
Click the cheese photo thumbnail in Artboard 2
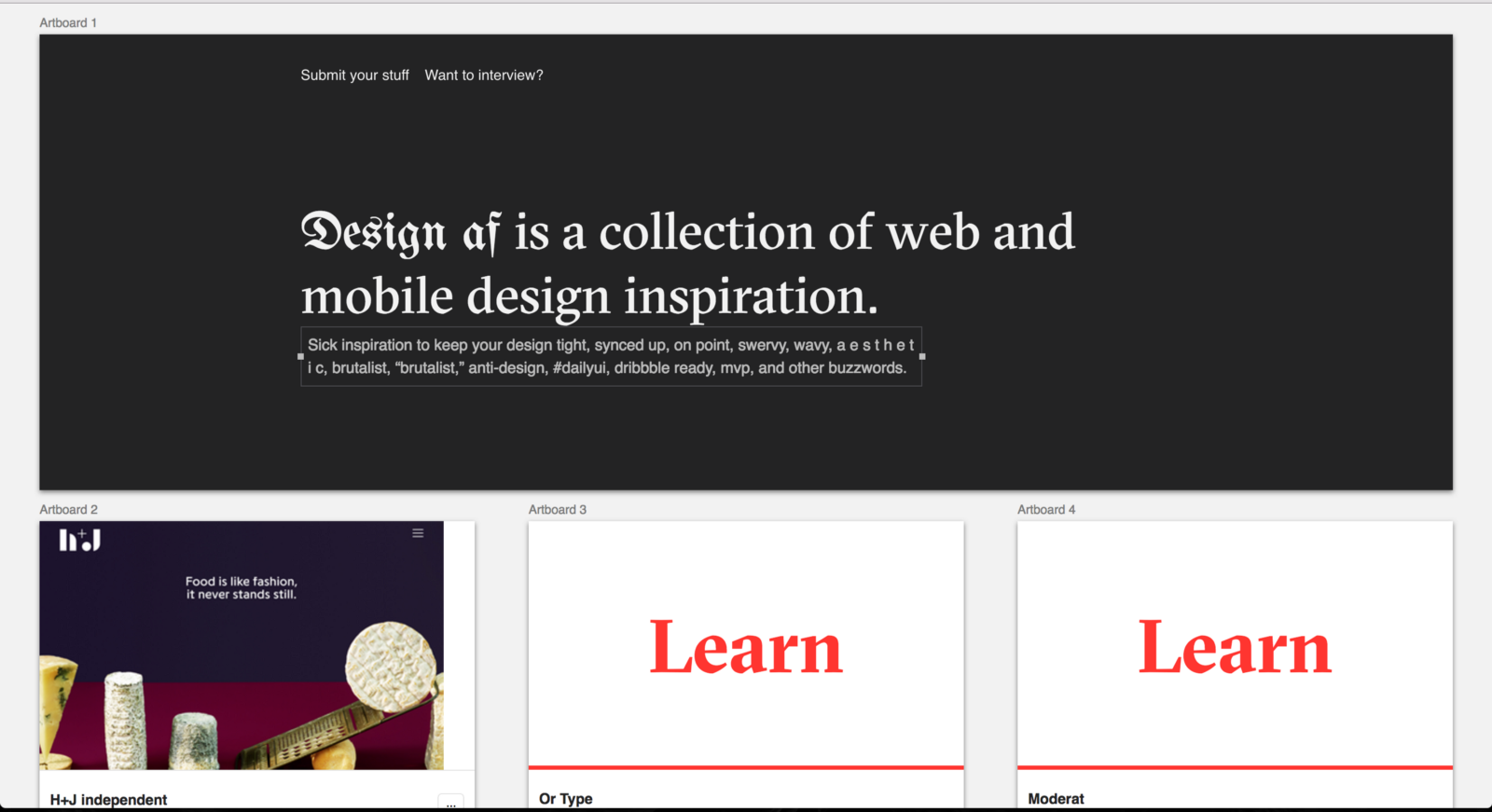242,645
